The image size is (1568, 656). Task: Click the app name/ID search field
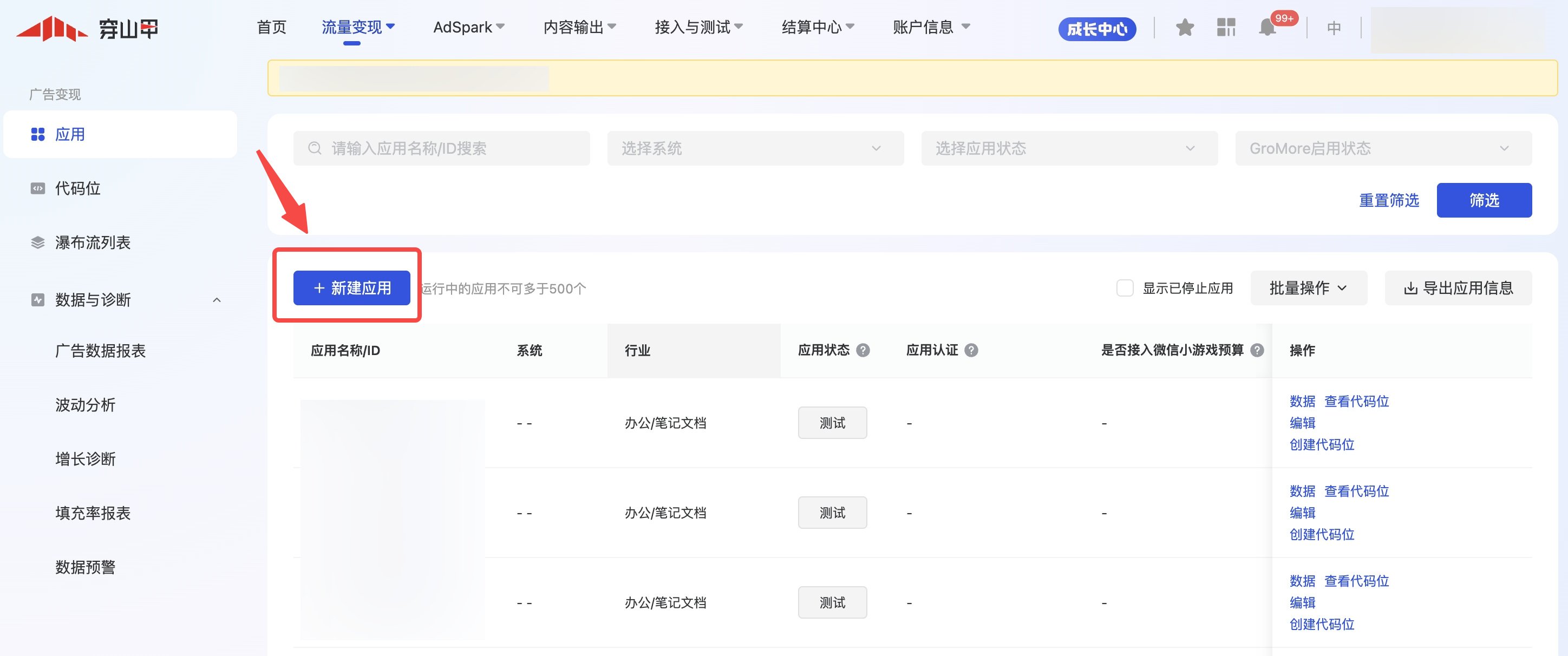[x=441, y=148]
